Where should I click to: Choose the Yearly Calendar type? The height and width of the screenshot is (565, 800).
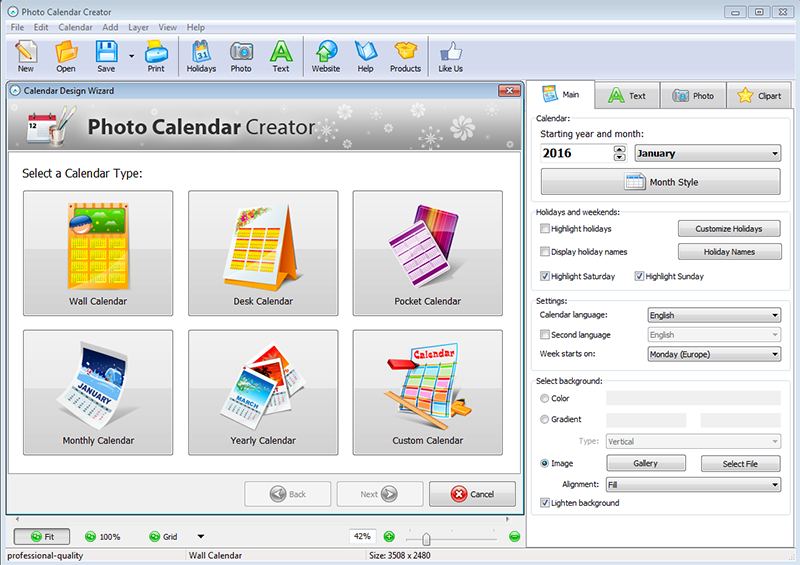tap(263, 392)
